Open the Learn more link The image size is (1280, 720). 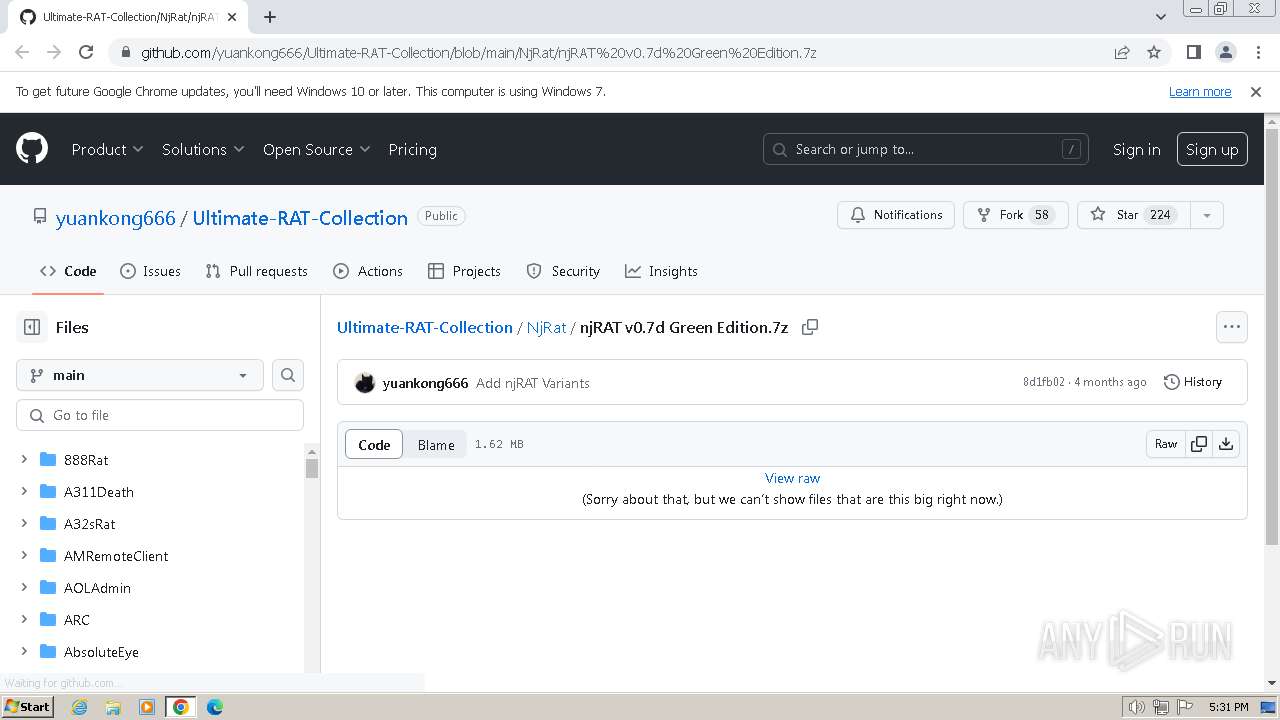pyautogui.click(x=1200, y=91)
